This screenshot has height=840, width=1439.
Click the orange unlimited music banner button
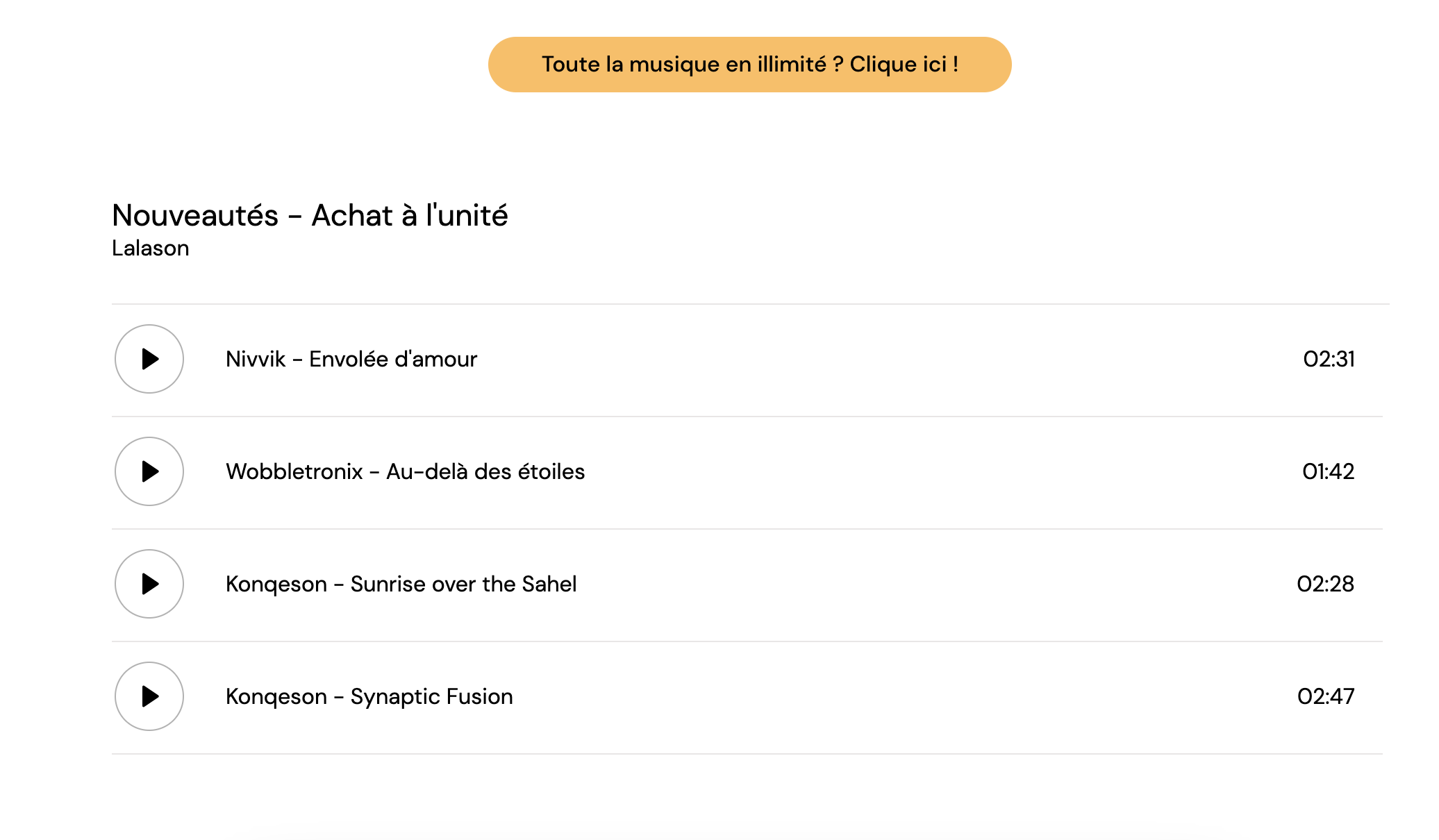click(x=749, y=65)
